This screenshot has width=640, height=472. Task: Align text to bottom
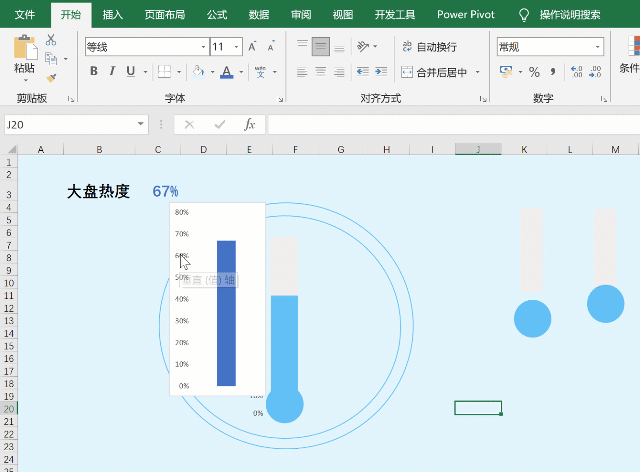(x=339, y=46)
